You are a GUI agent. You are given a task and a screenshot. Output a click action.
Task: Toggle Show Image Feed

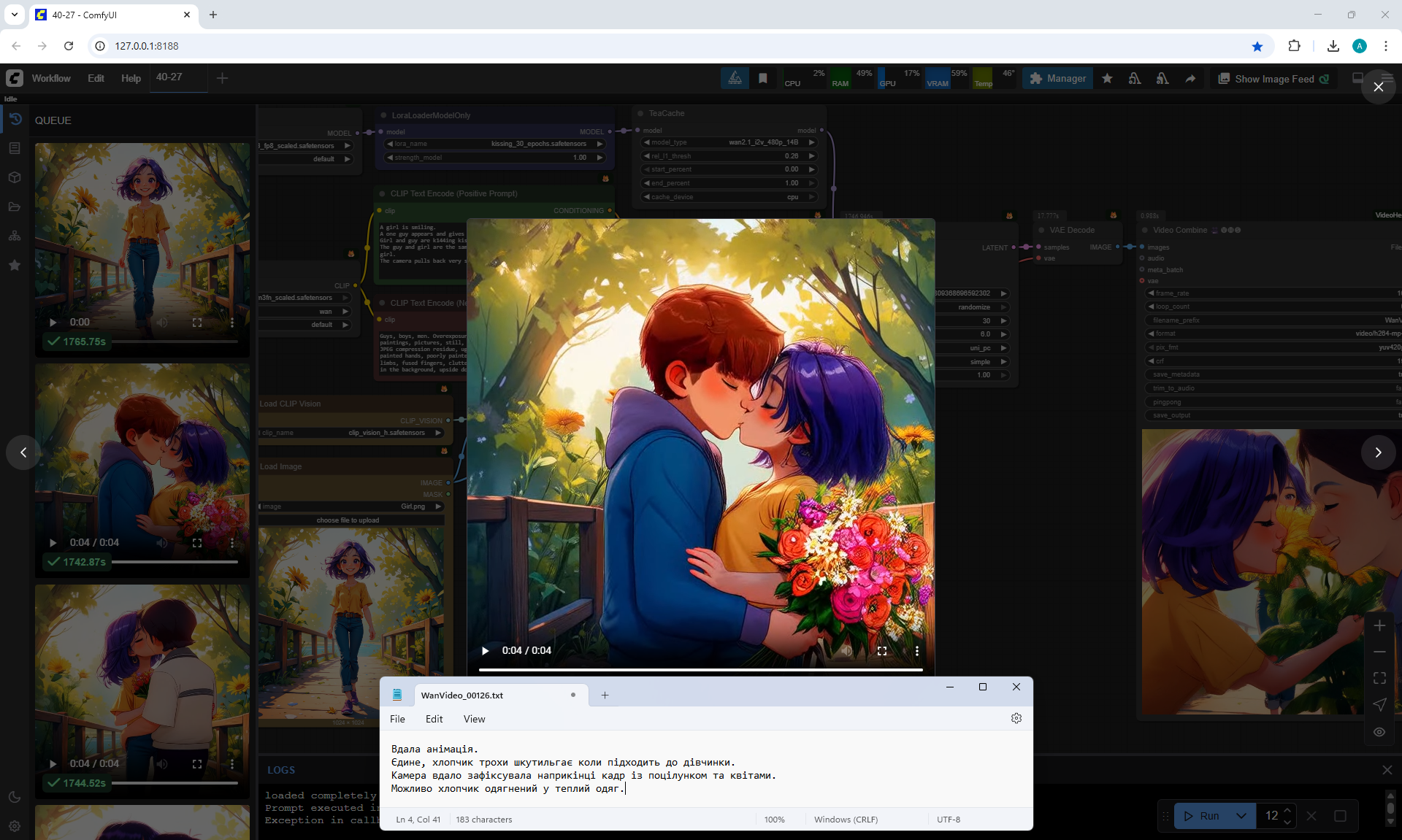[x=1274, y=79]
